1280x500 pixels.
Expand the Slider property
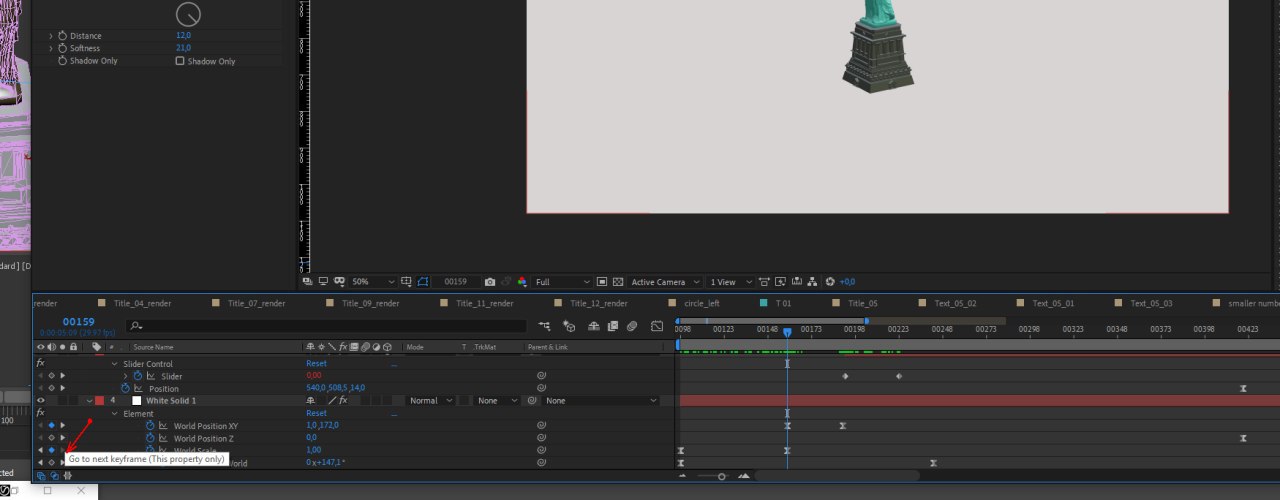(x=125, y=376)
